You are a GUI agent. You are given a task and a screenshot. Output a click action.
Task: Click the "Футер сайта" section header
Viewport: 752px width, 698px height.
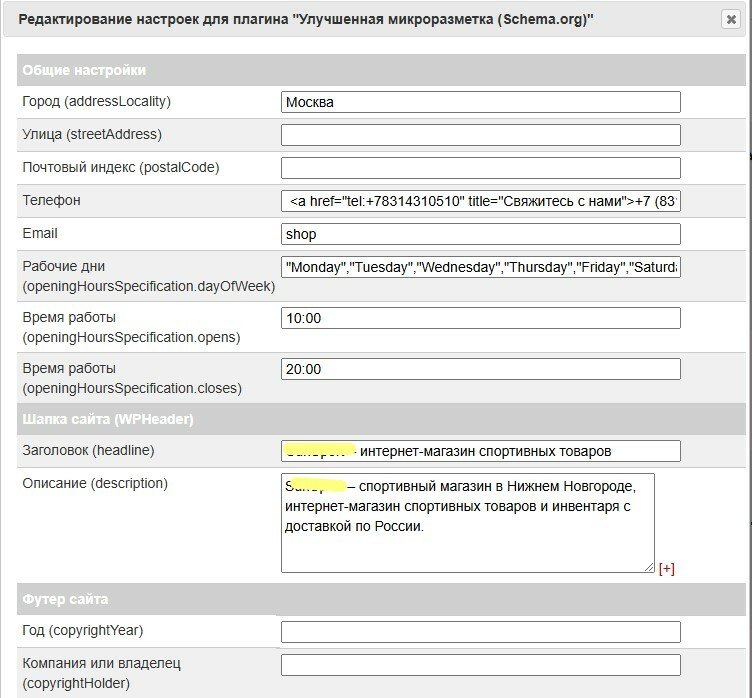coord(65,599)
